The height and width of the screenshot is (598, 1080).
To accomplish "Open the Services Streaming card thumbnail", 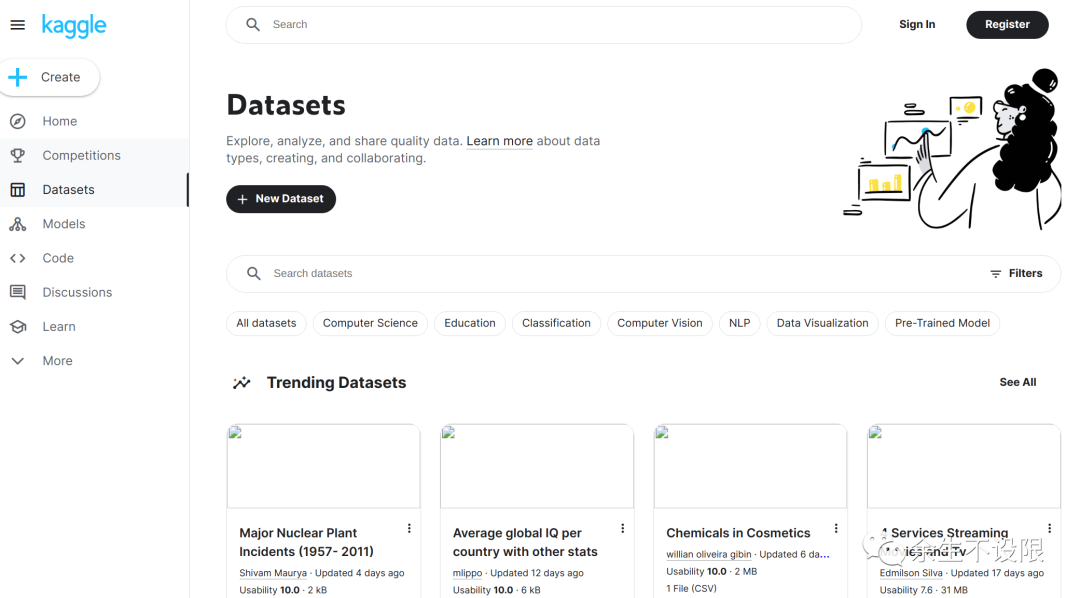I will 964,466.
